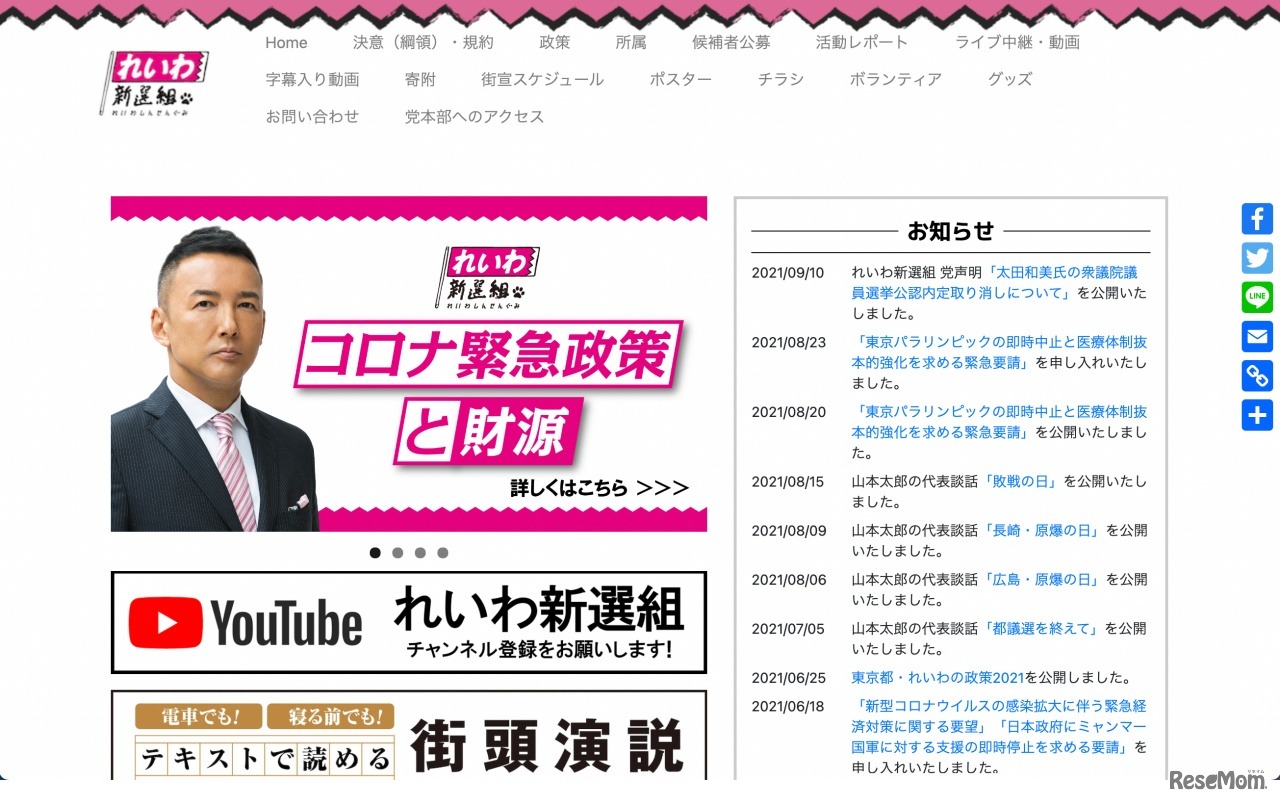The image size is (1280, 803).
Task: Click 詳しくはこちら on the corona policy banner
Action: point(599,488)
